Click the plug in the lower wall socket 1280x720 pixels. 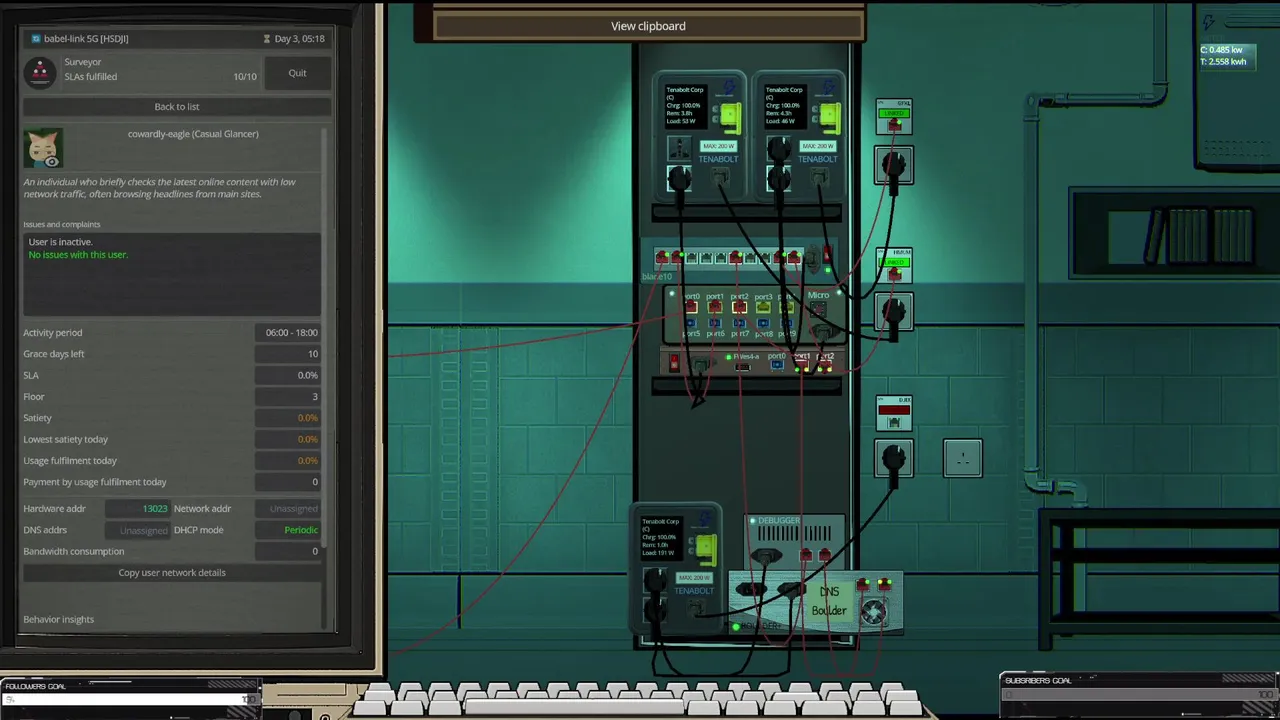click(894, 458)
